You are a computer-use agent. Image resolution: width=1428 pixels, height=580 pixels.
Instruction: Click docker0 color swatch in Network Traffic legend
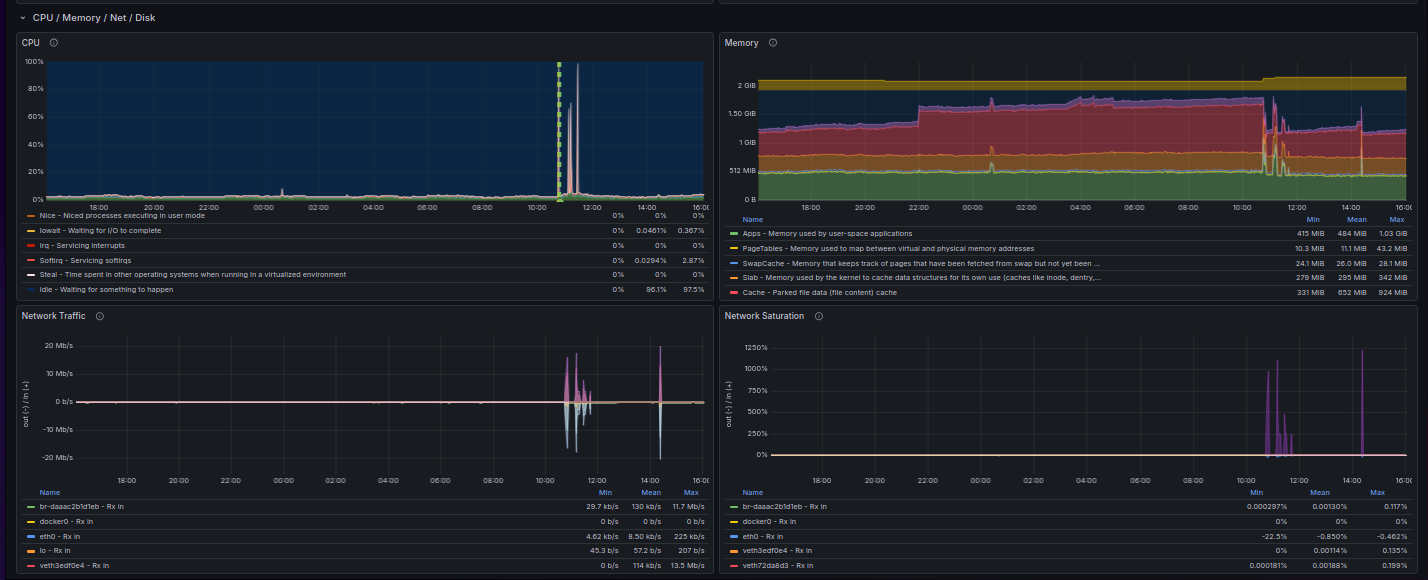pos(31,521)
